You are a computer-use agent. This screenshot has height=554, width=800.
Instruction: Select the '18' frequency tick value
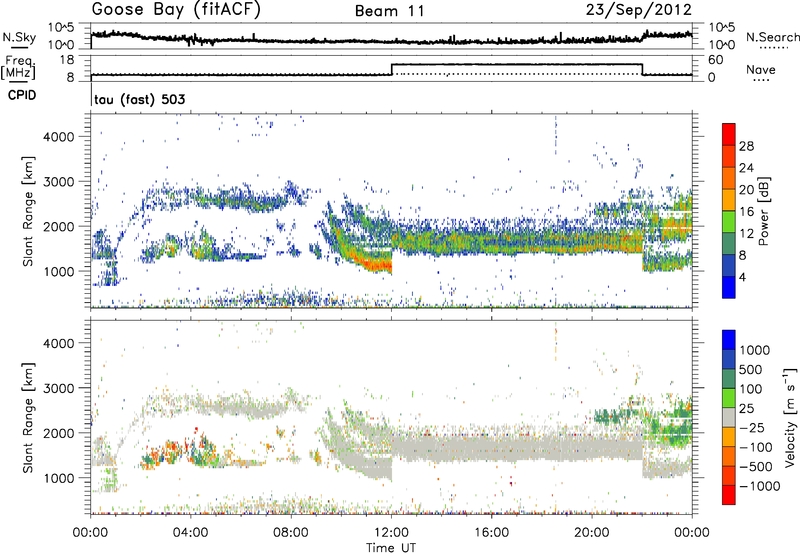tap(67, 60)
